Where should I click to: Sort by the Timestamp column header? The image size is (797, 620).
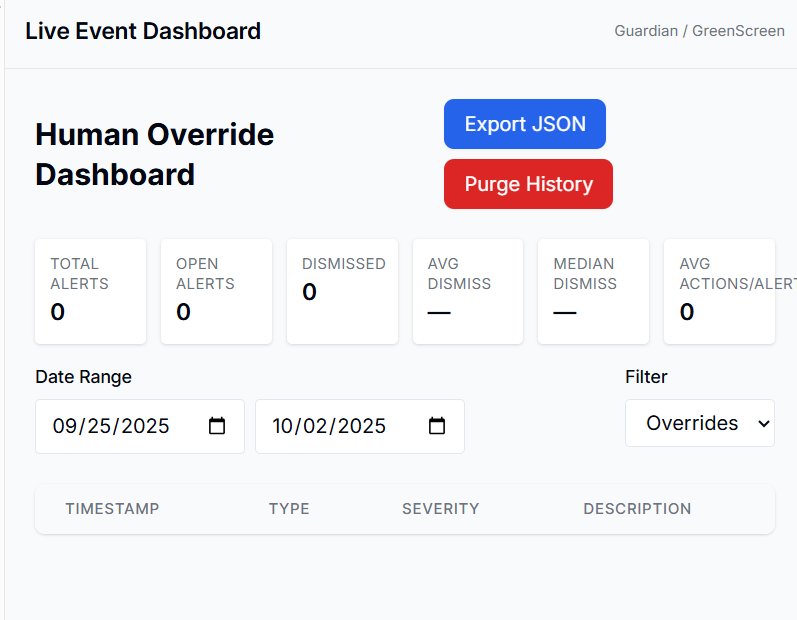click(x=112, y=509)
